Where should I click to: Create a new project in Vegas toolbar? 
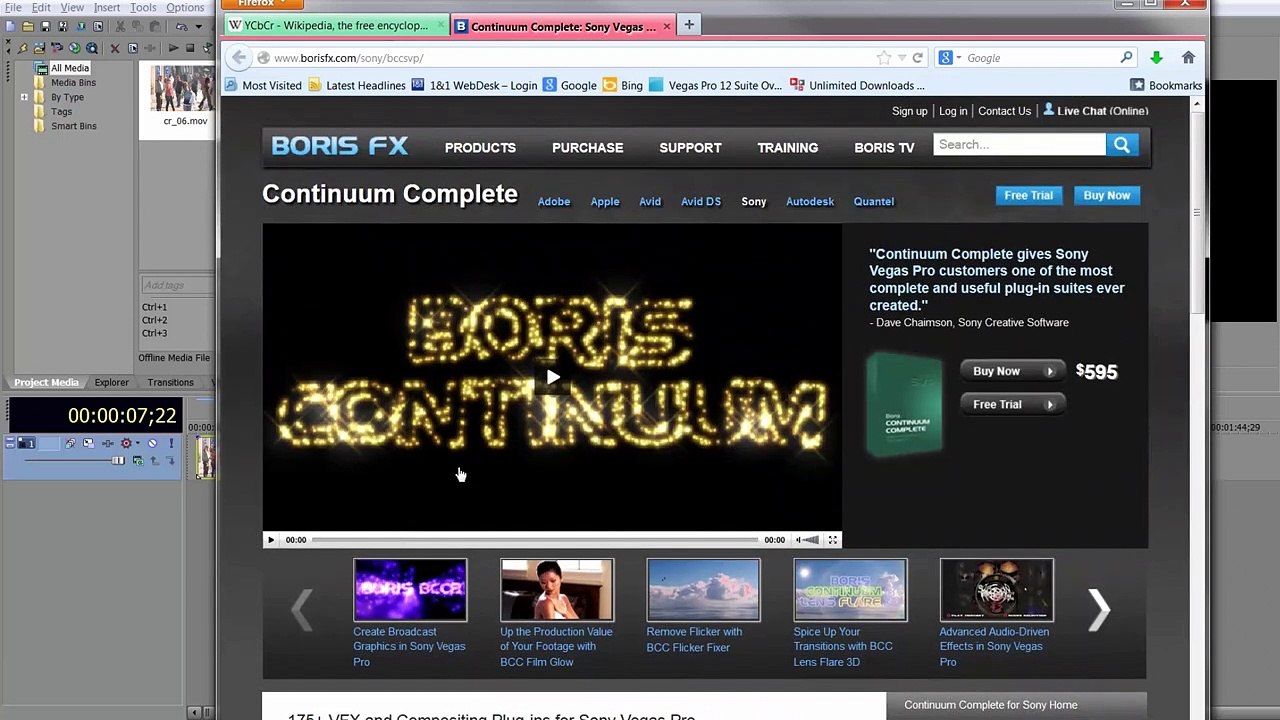(x=9, y=26)
